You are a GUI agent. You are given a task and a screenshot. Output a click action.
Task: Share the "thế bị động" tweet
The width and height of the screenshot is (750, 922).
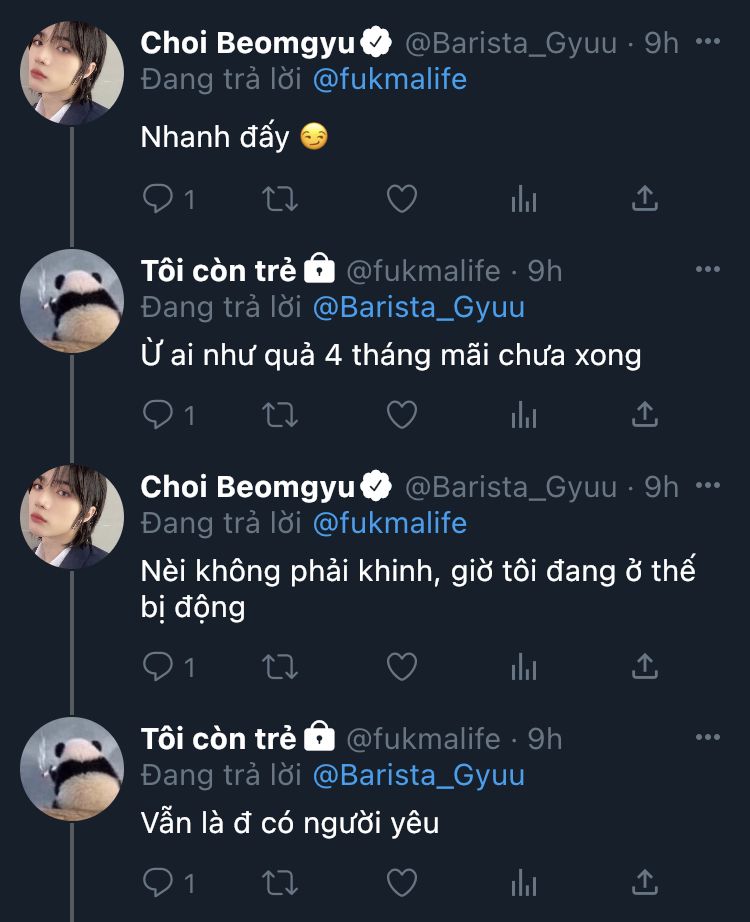coord(645,665)
